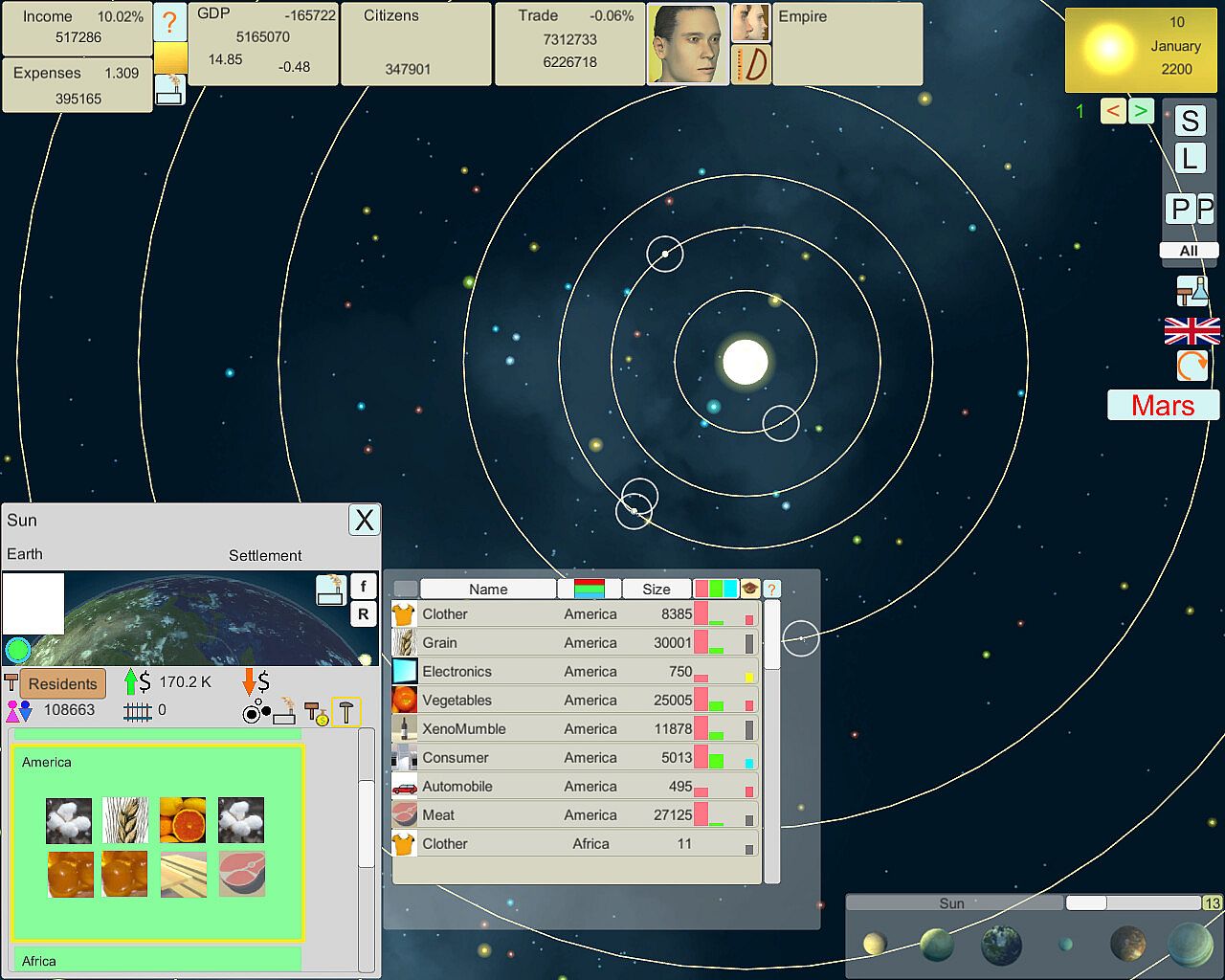The width and height of the screenshot is (1225, 980).
Task: Sort the list by Name column
Action: tap(488, 589)
